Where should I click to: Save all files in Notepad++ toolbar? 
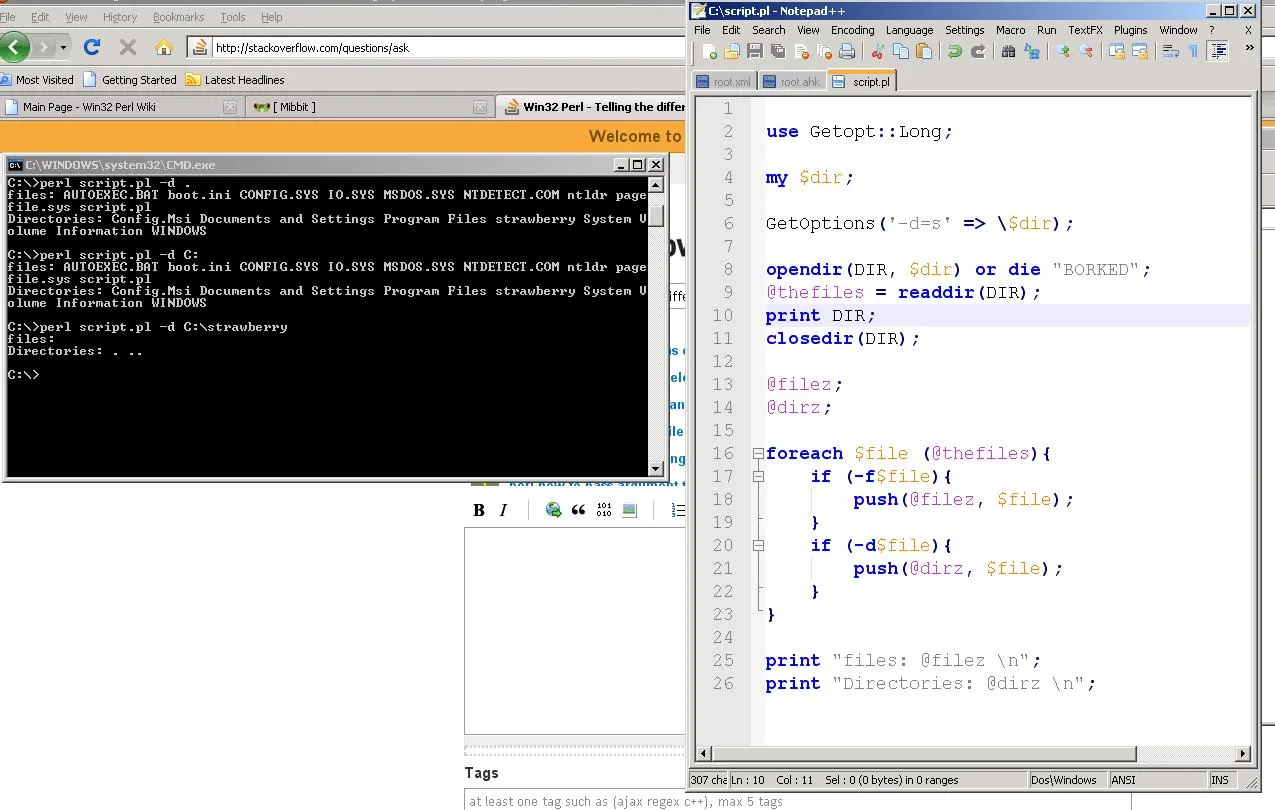(x=777, y=51)
